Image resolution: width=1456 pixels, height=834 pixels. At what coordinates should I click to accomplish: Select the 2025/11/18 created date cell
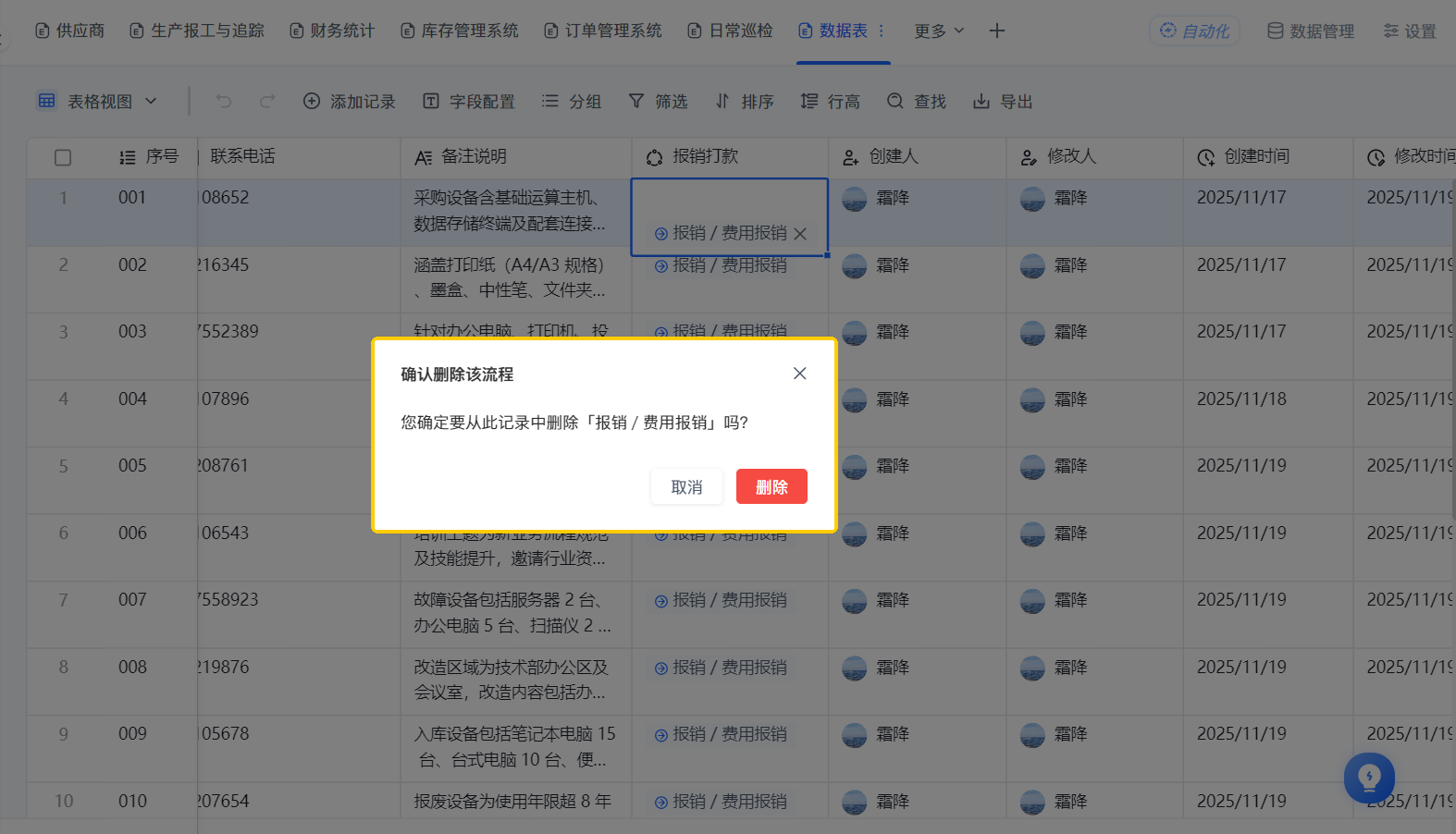click(x=1268, y=412)
